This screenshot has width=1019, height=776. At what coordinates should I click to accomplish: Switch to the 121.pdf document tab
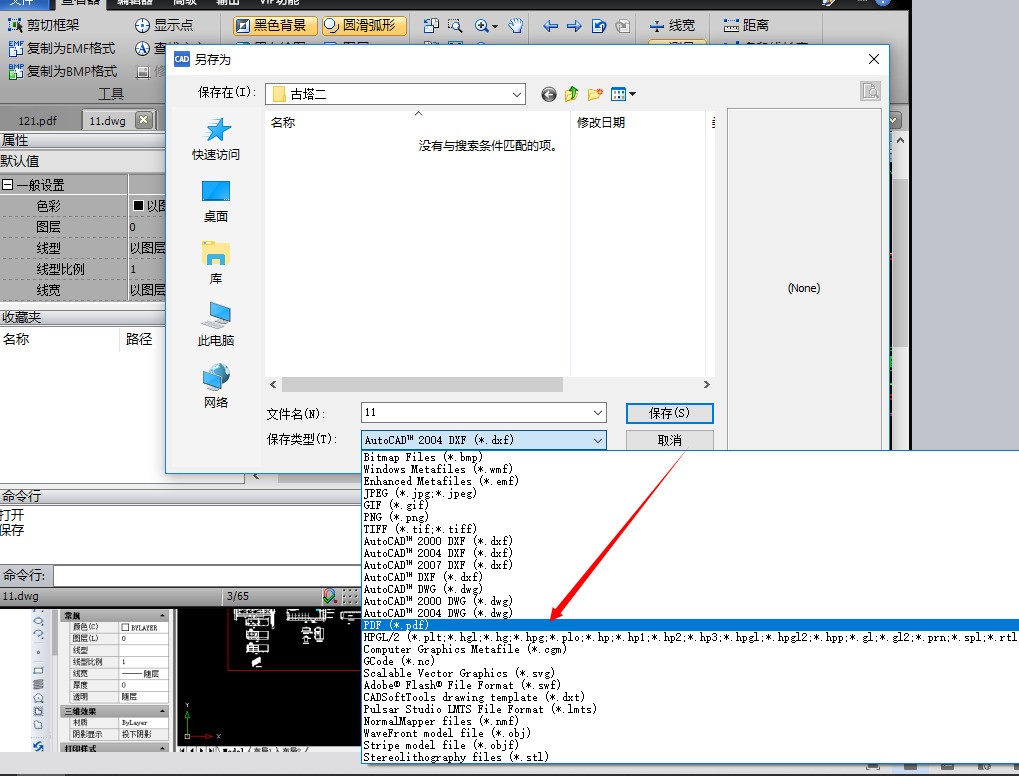click(x=38, y=120)
